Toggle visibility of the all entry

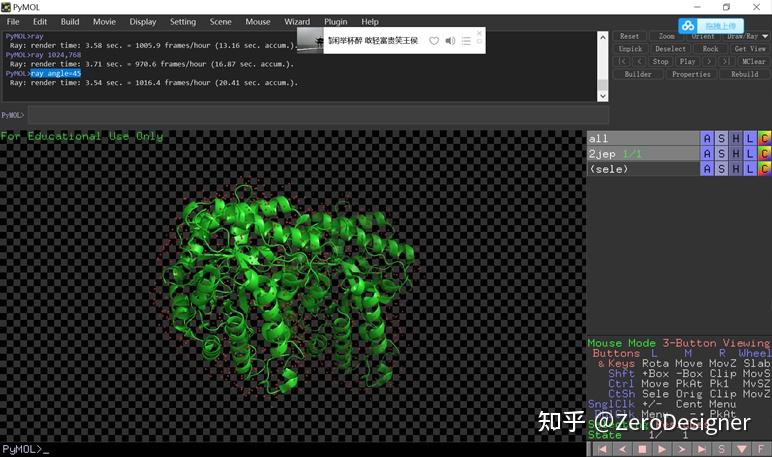643,138
